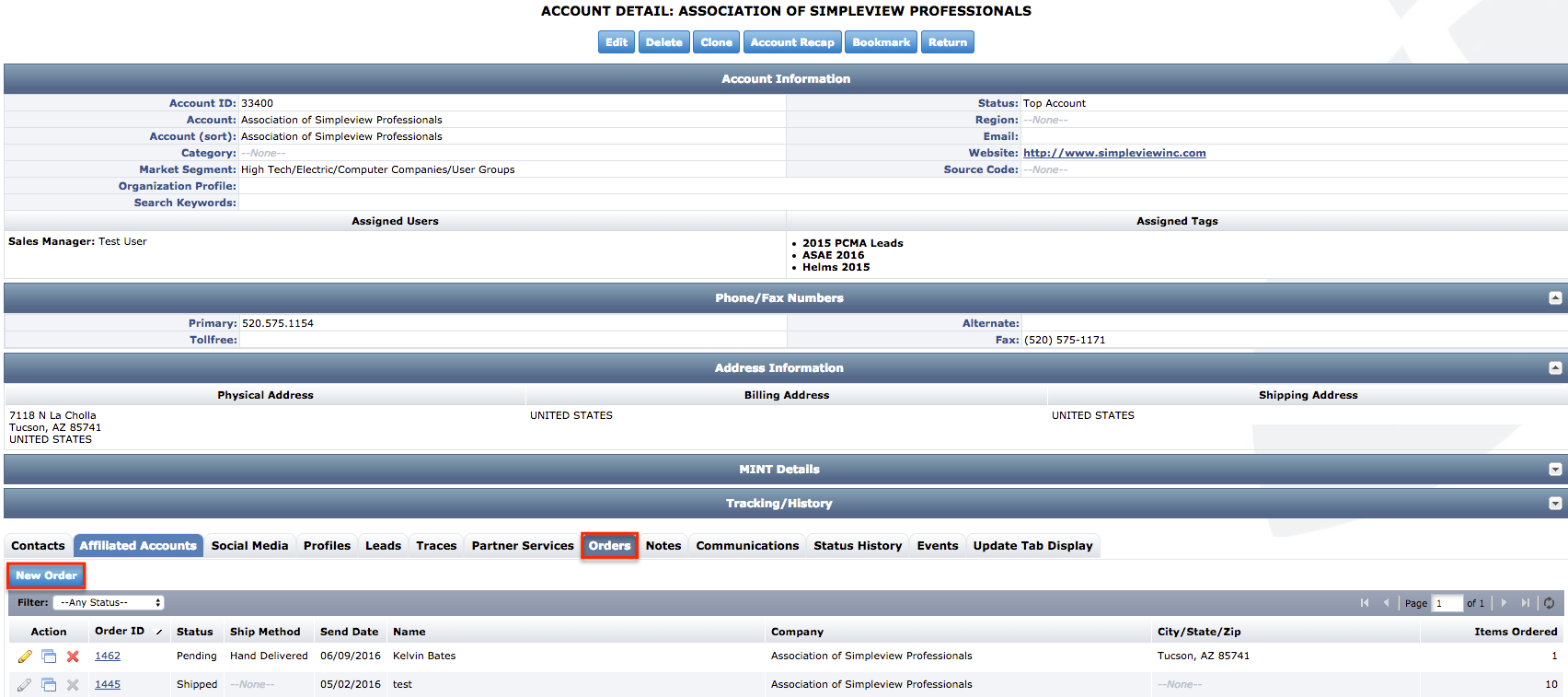Click the Tucson, AZ 85741 order cell

tap(1204, 656)
